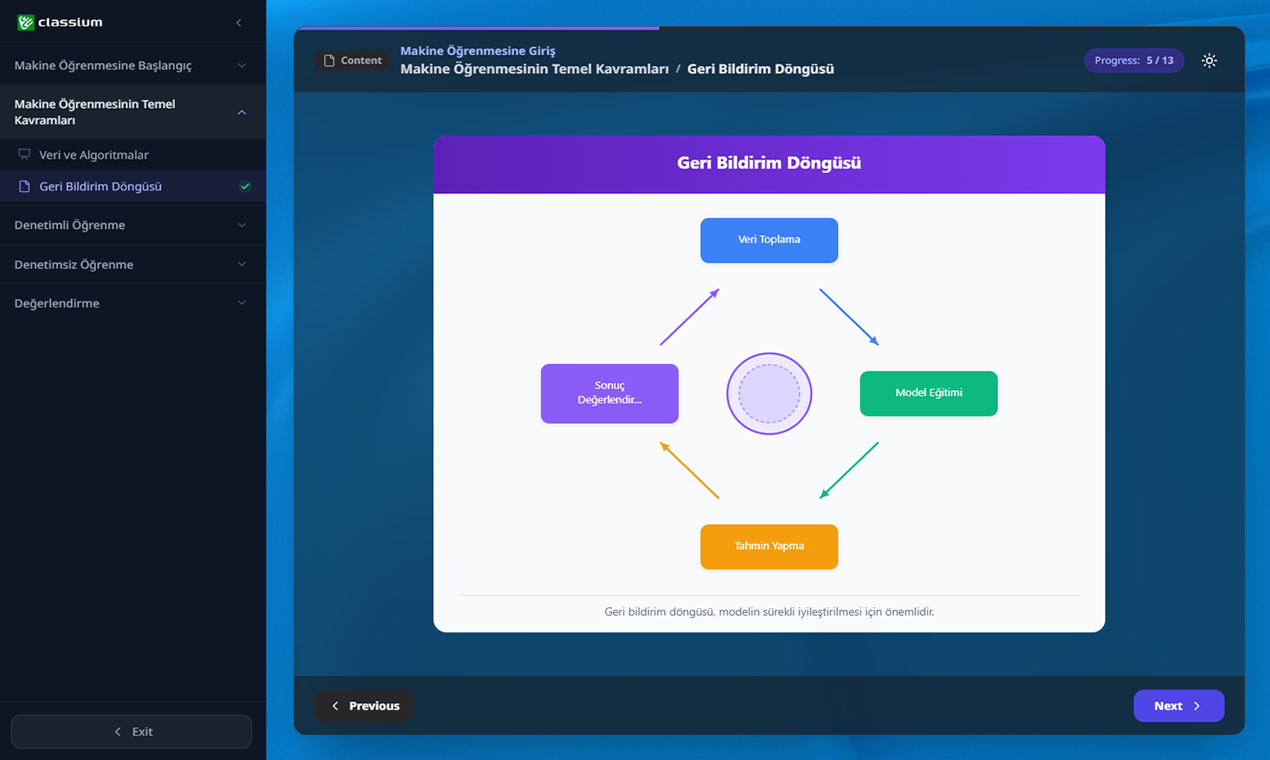
Task: Click the Makine Öğrenmesinin Temel Kavramları breadcrumb
Action: [534, 69]
